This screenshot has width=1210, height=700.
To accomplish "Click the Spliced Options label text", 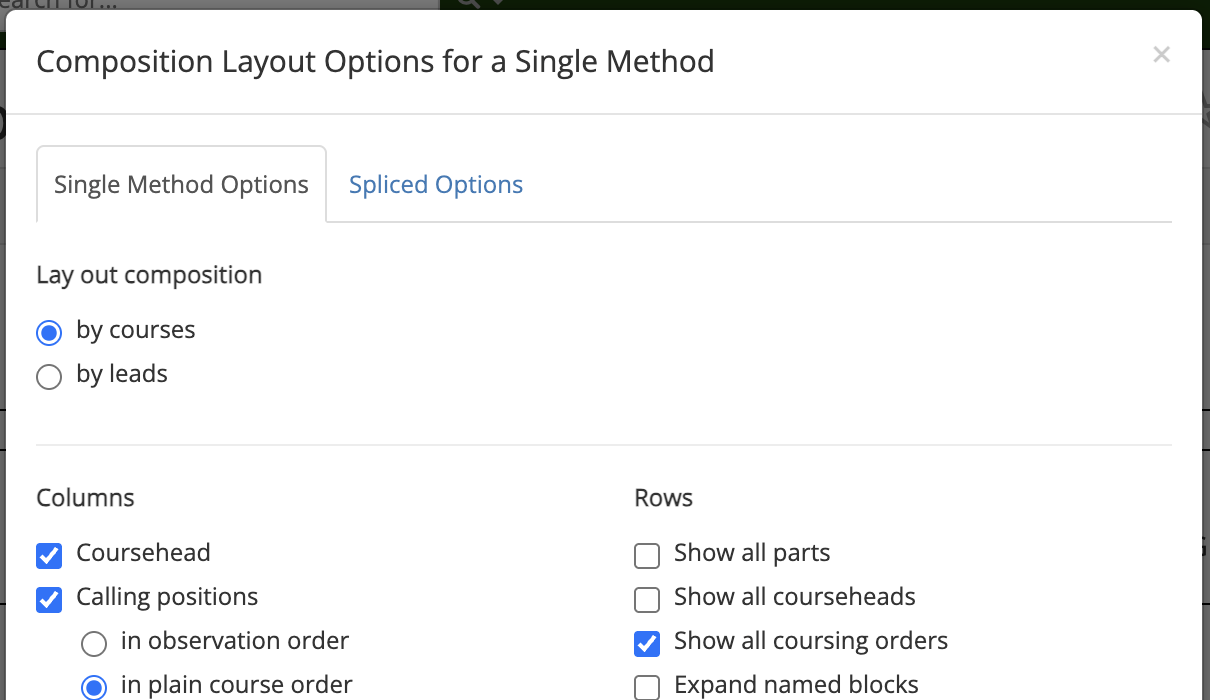I will [x=436, y=184].
